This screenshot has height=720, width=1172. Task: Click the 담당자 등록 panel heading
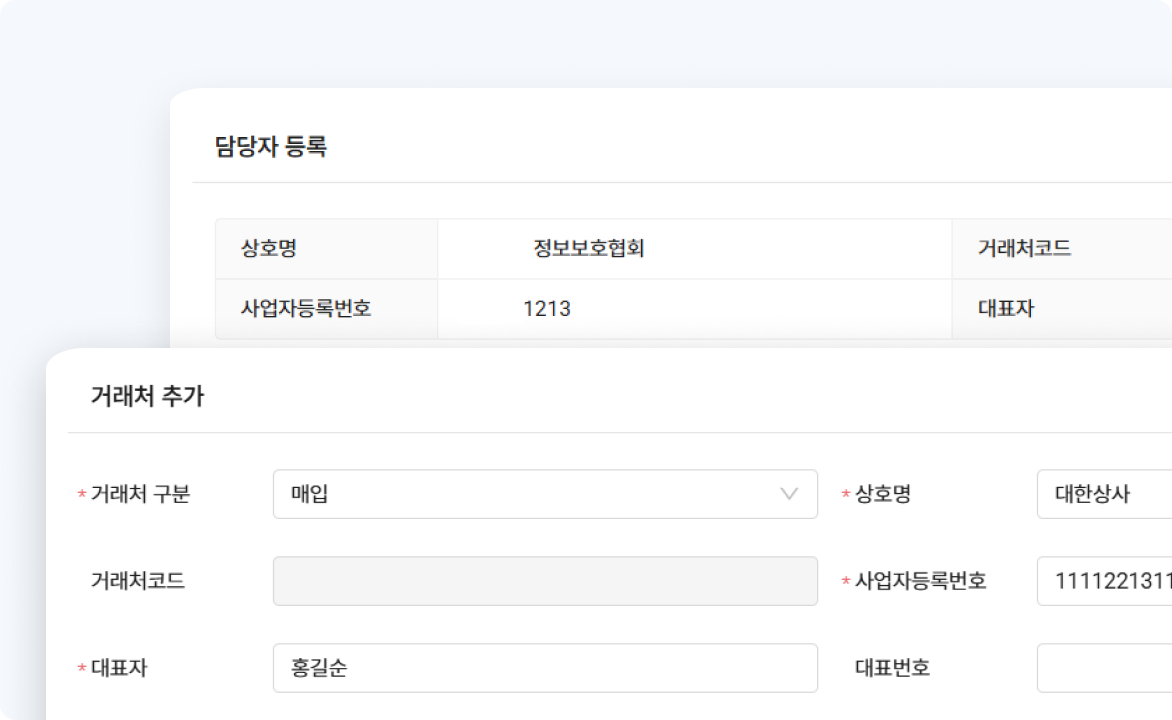tap(271, 147)
